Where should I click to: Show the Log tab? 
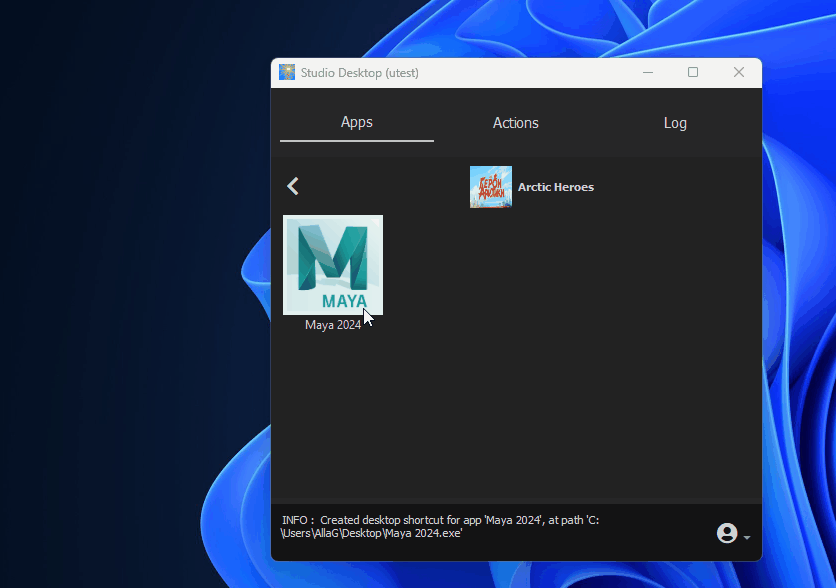point(675,123)
